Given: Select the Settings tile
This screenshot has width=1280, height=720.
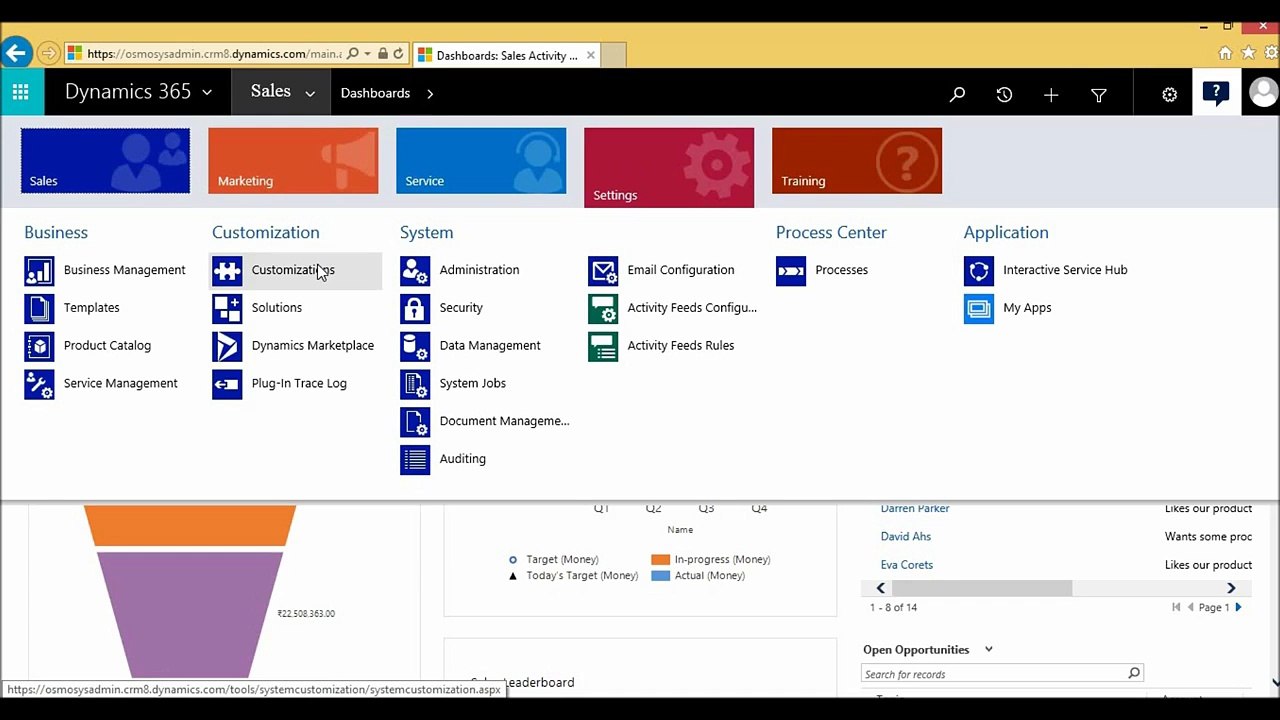Looking at the screenshot, I should tap(669, 167).
